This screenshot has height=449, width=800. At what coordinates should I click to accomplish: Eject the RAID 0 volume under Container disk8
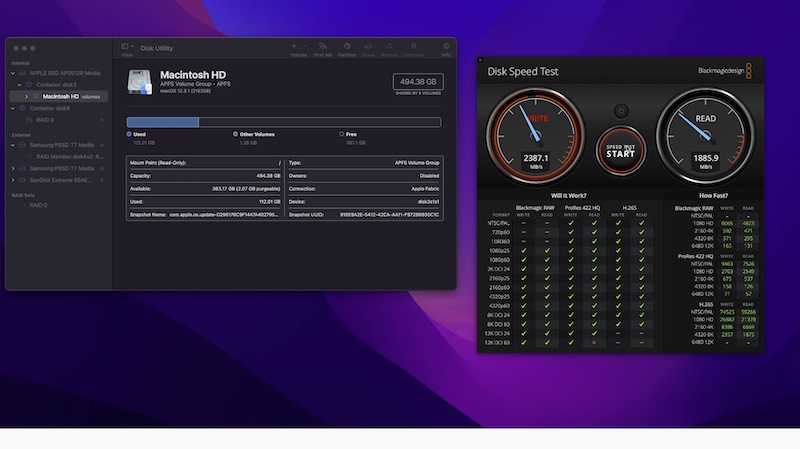[x=102, y=120]
